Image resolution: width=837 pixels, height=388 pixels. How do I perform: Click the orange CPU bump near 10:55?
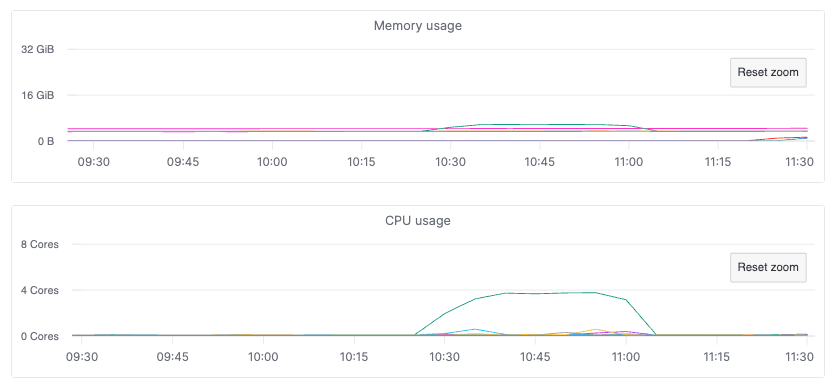pos(595,330)
